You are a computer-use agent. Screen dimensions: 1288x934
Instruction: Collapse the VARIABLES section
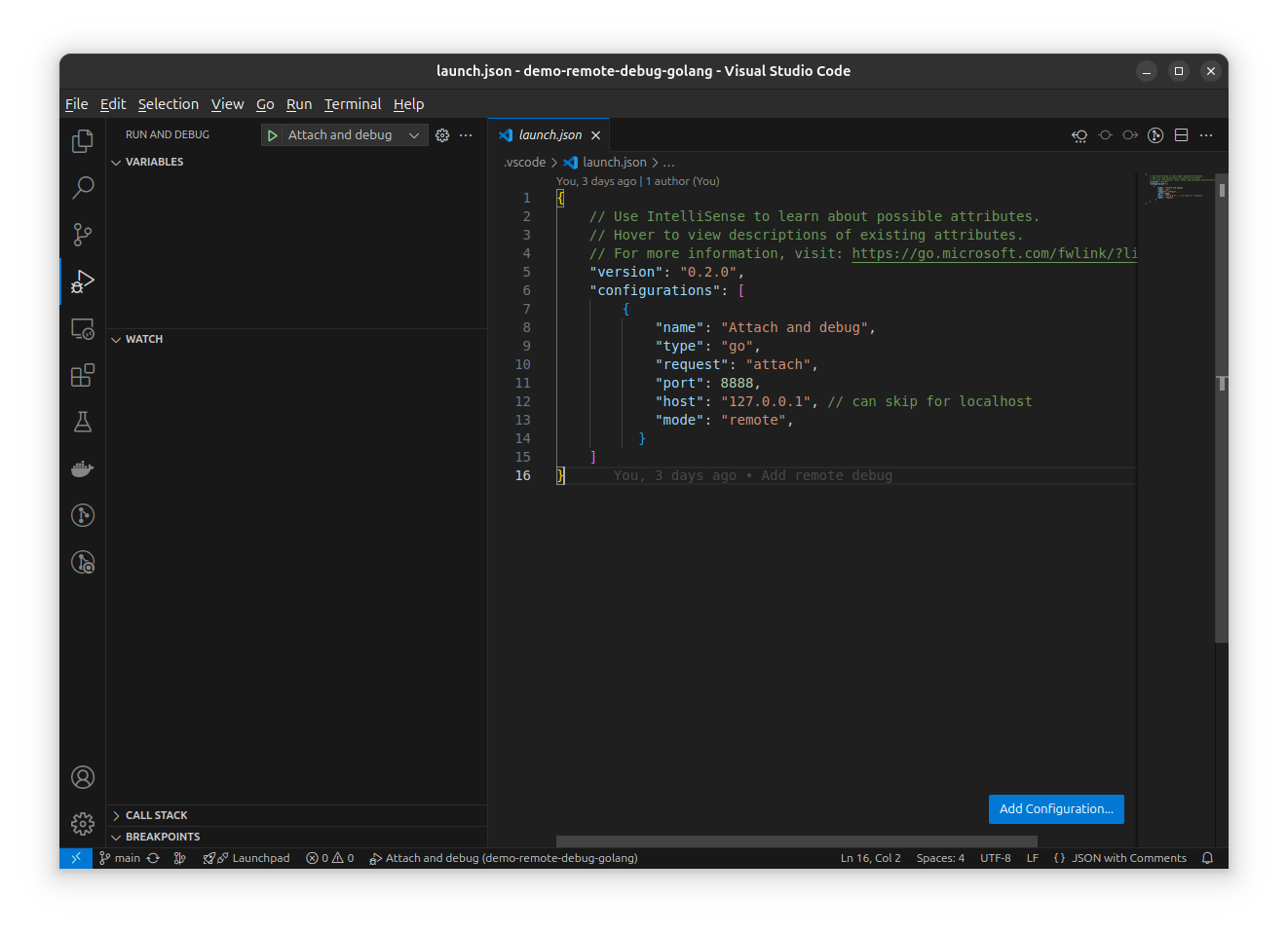(x=296, y=162)
